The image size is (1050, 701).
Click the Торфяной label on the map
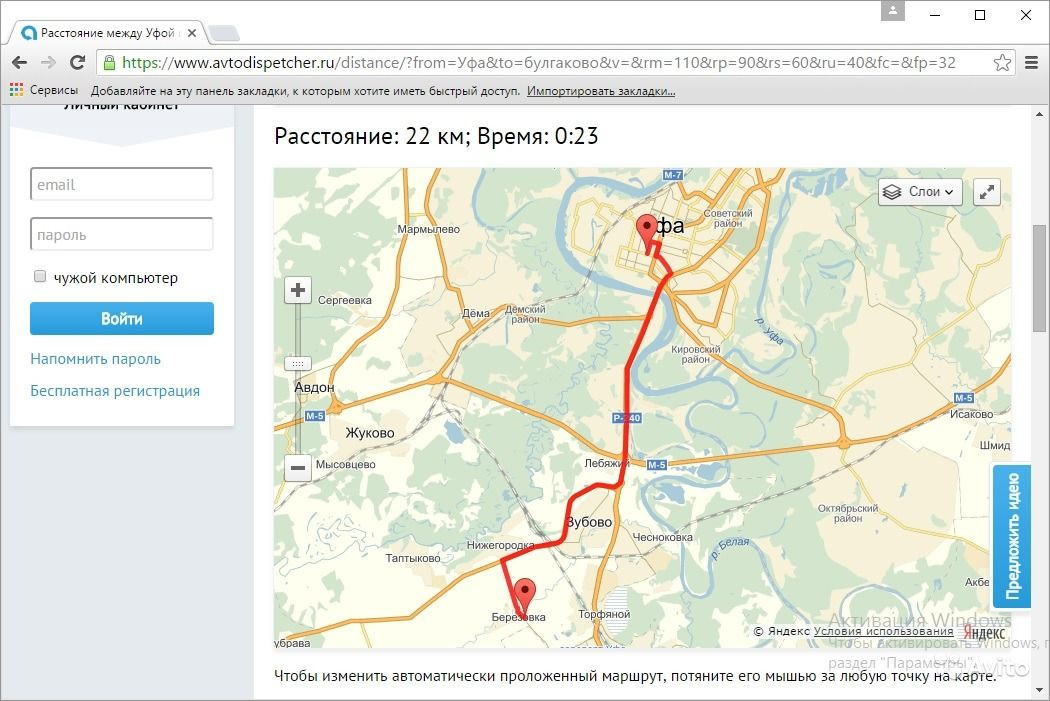[x=604, y=614]
